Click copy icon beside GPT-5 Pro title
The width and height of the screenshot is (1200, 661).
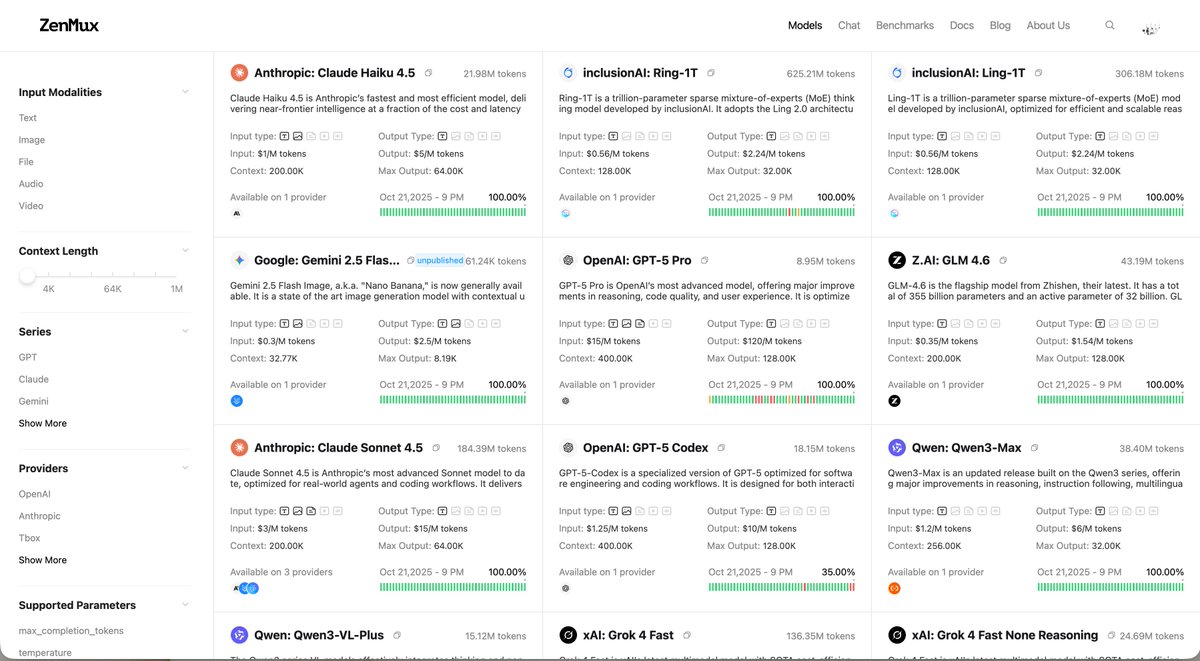coord(705,260)
